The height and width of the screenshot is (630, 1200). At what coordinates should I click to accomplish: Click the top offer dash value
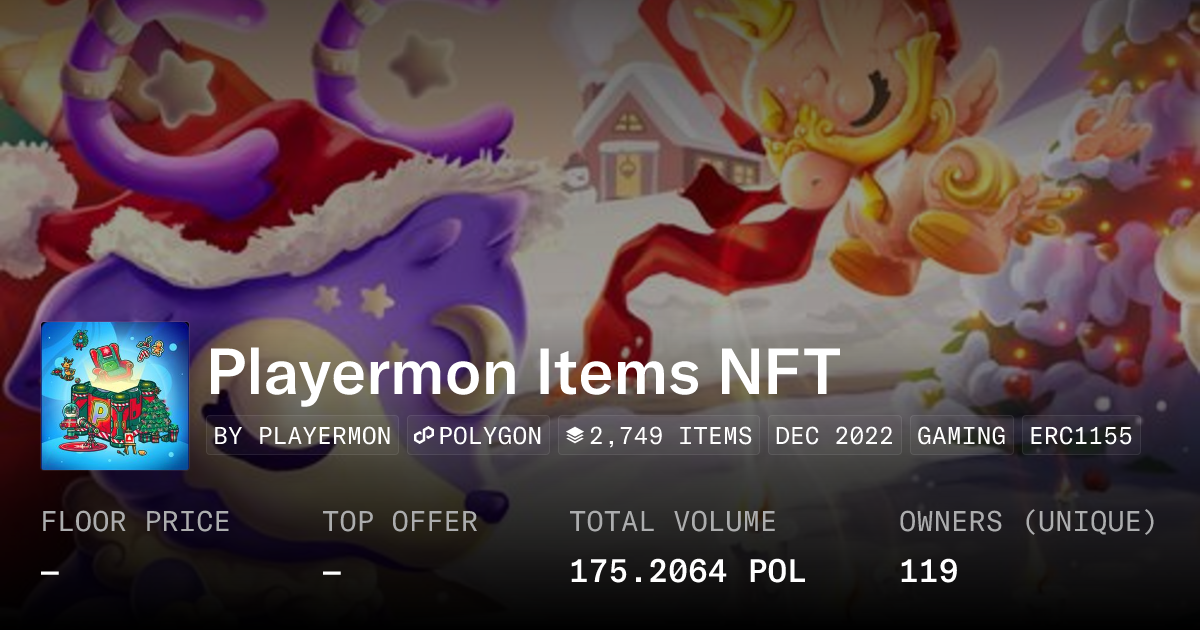(332, 572)
